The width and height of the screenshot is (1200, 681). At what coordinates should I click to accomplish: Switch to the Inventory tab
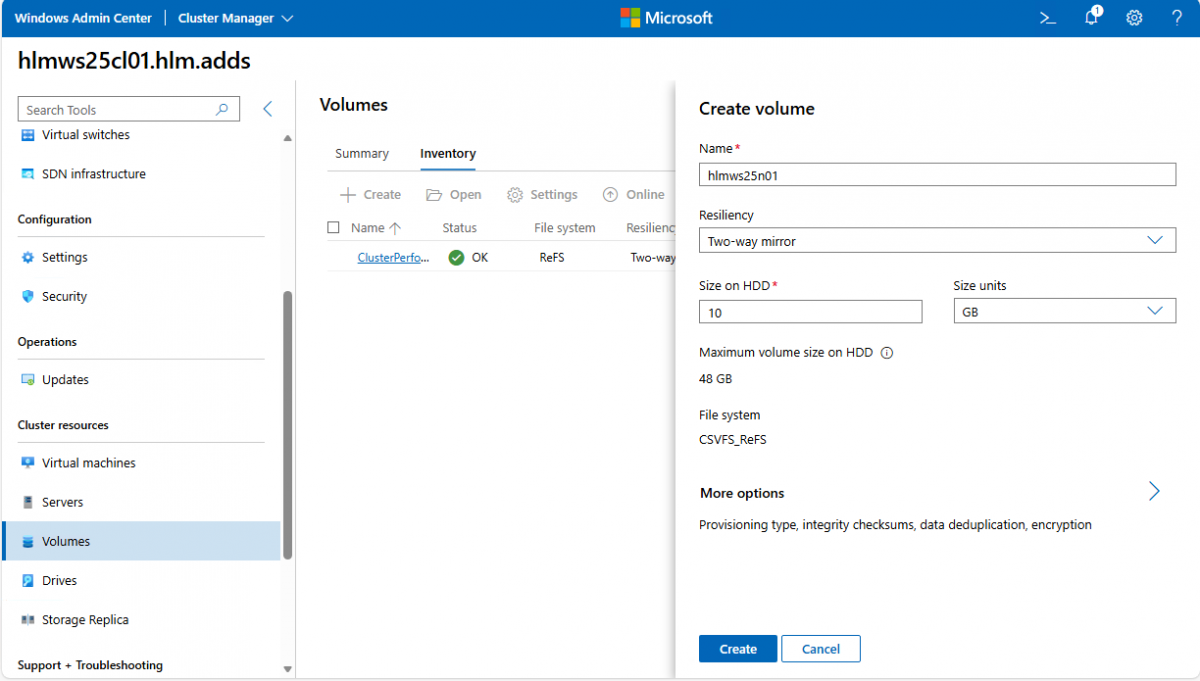click(448, 154)
